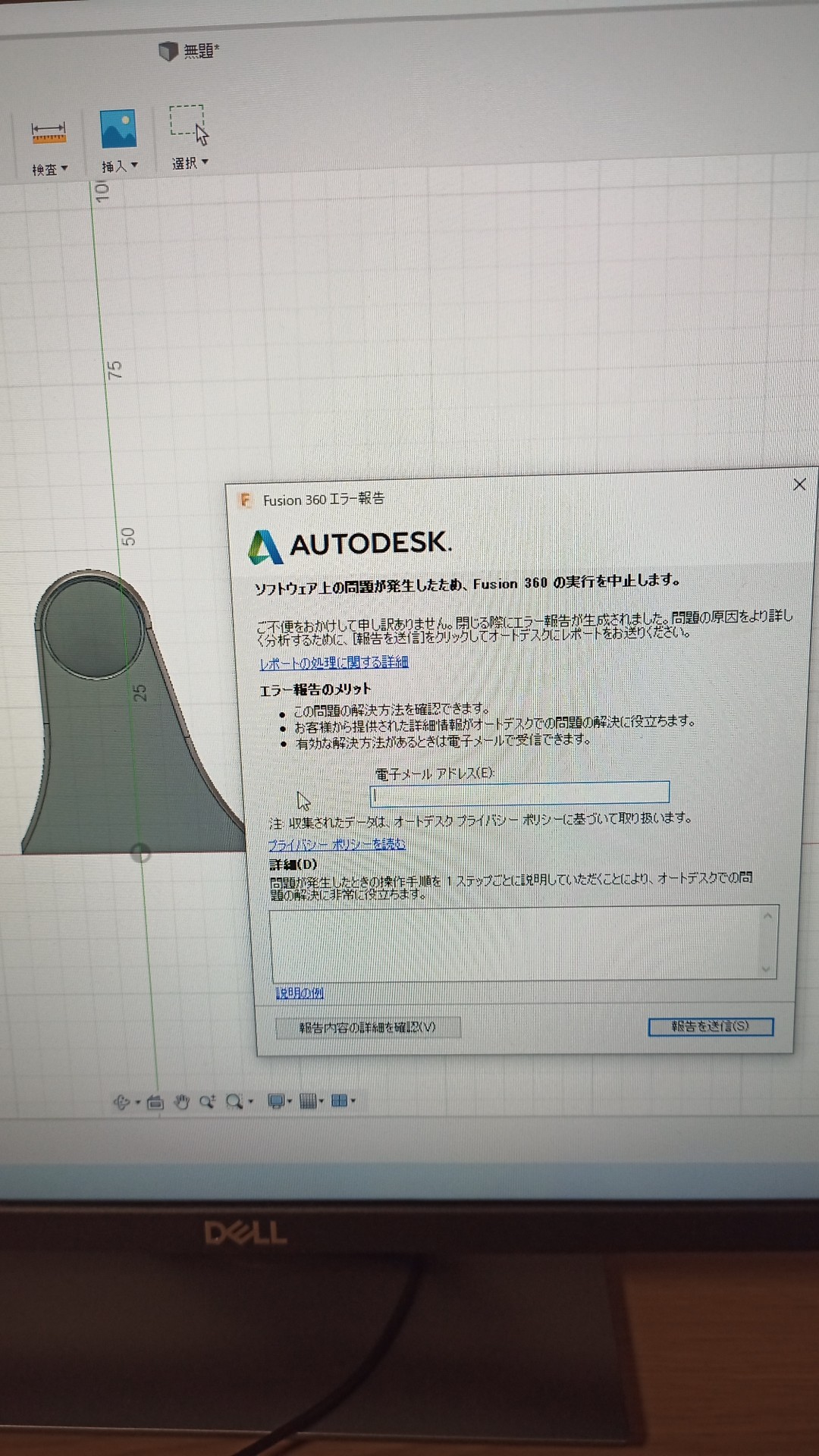
Task: Click the email address input field
Action: (x=519, y=793)
